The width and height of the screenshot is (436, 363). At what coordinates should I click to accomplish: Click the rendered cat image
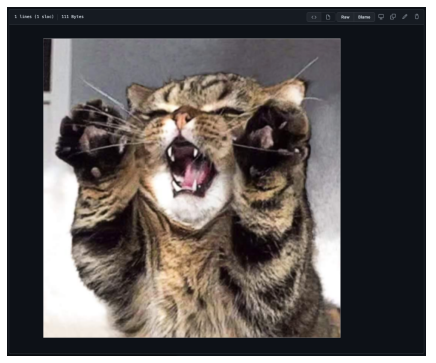pos(192,188)
